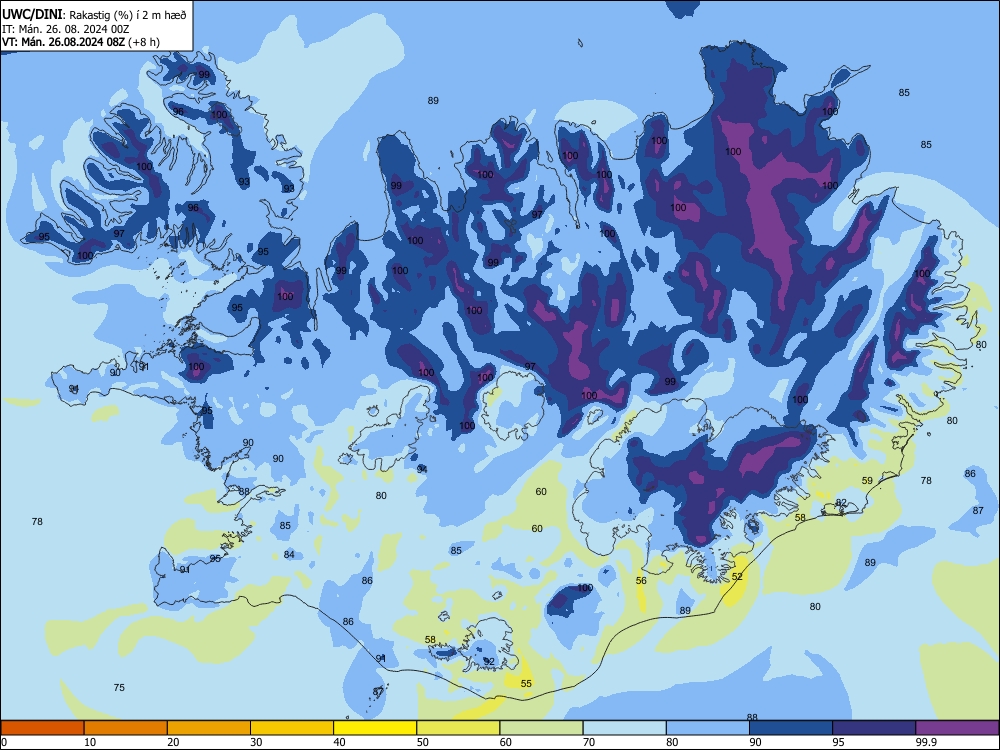Click the 'UWC/DINI: Rakastig (%) í 2 m hæð' title
This screenshot has width=1000, height=750.
click(94, 15)
